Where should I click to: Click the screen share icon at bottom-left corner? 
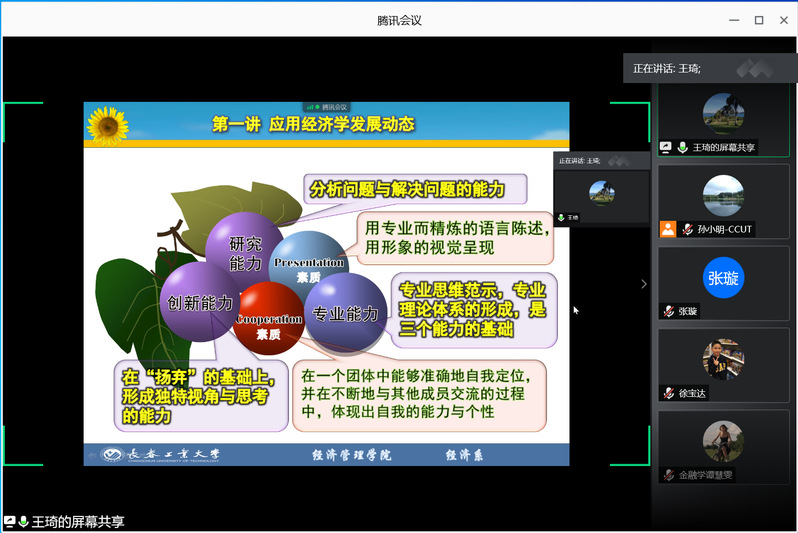[x=9, y=522]
